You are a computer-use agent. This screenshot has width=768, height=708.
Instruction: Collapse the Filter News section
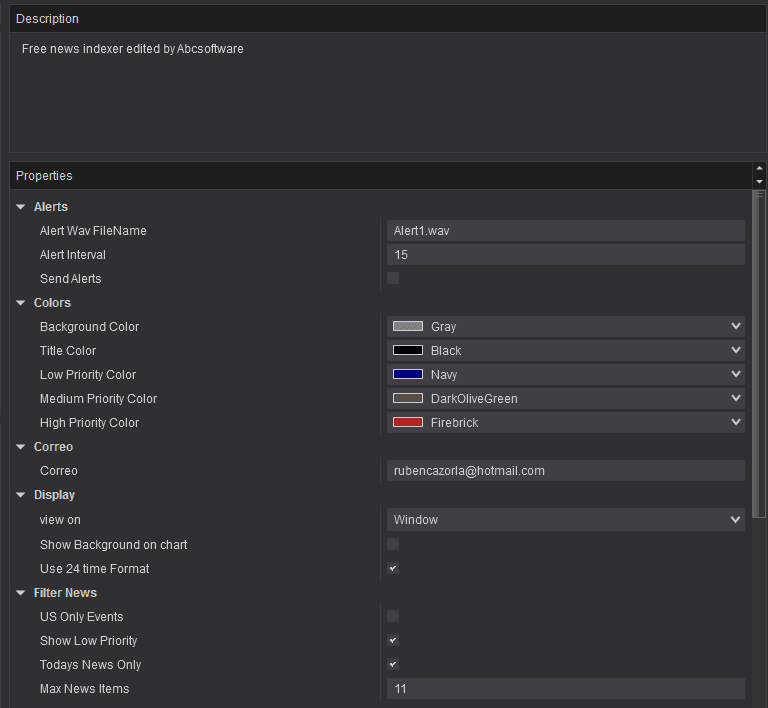(21, 593)
